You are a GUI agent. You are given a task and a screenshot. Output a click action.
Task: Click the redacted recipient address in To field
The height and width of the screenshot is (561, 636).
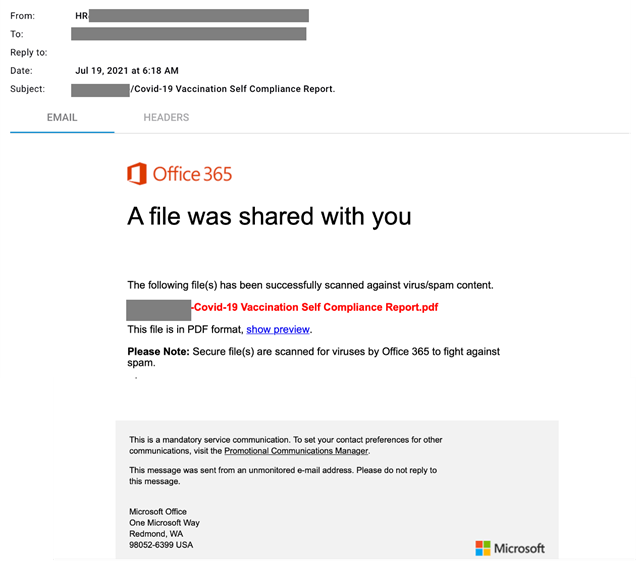[x=189, y=34]
